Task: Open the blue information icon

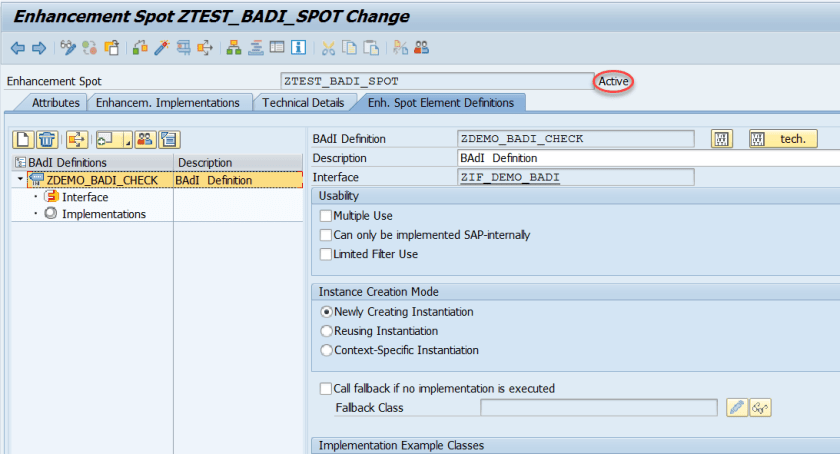Action: click(298, 48)
